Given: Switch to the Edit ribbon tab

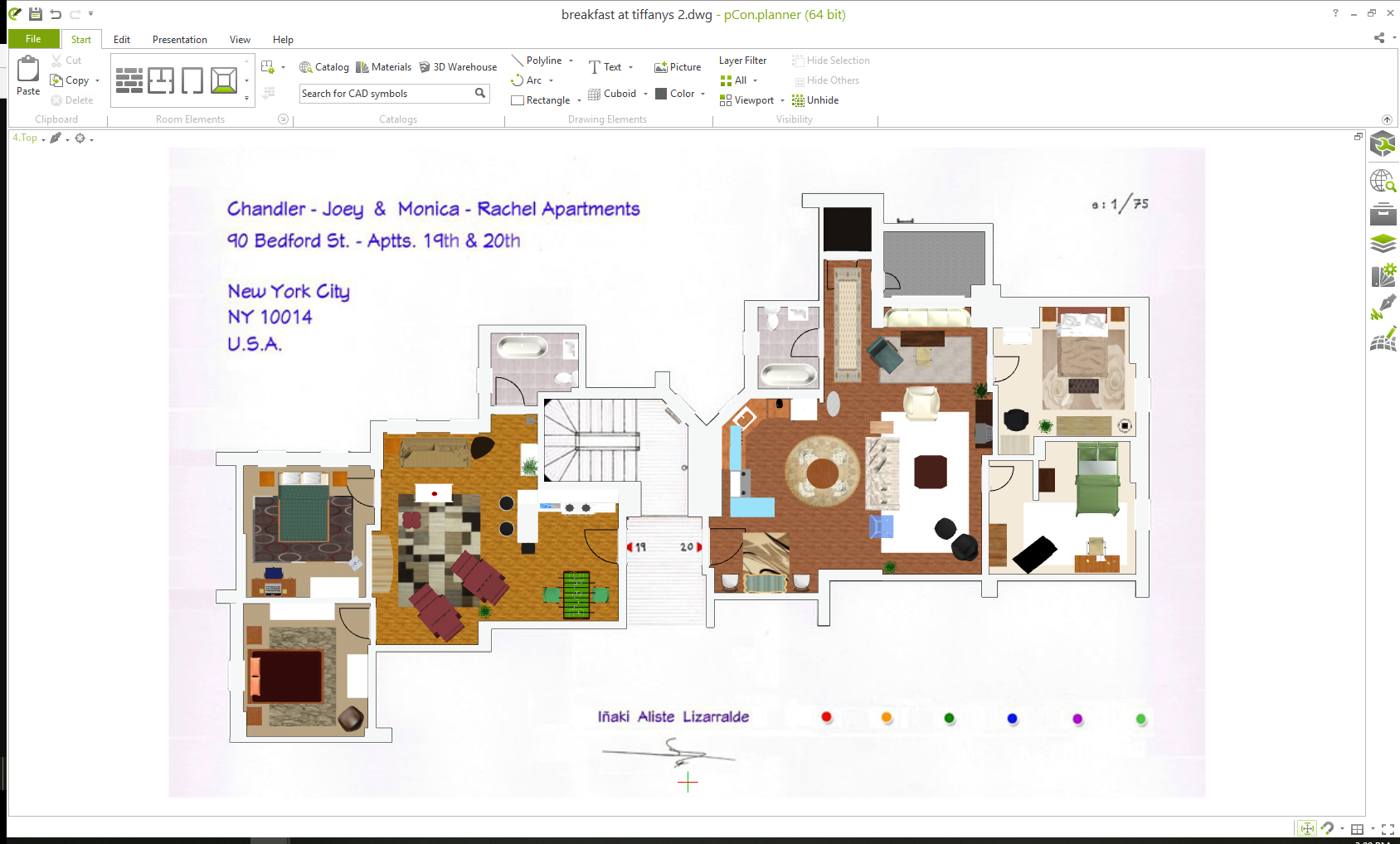Looking at the screenshot, I should click(x=122, y=40).
